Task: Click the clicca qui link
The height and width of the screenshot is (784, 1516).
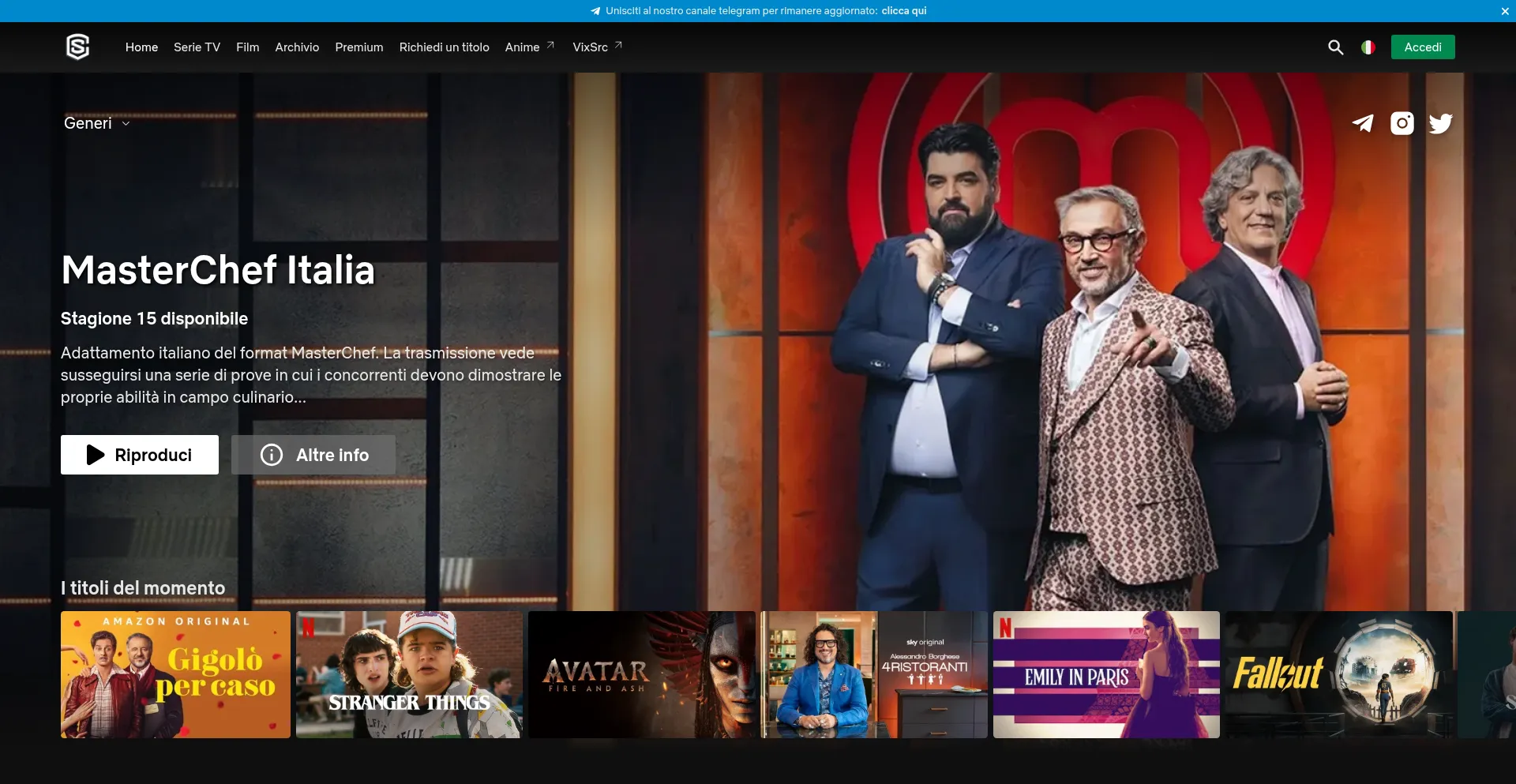Action: coord(902,10)
